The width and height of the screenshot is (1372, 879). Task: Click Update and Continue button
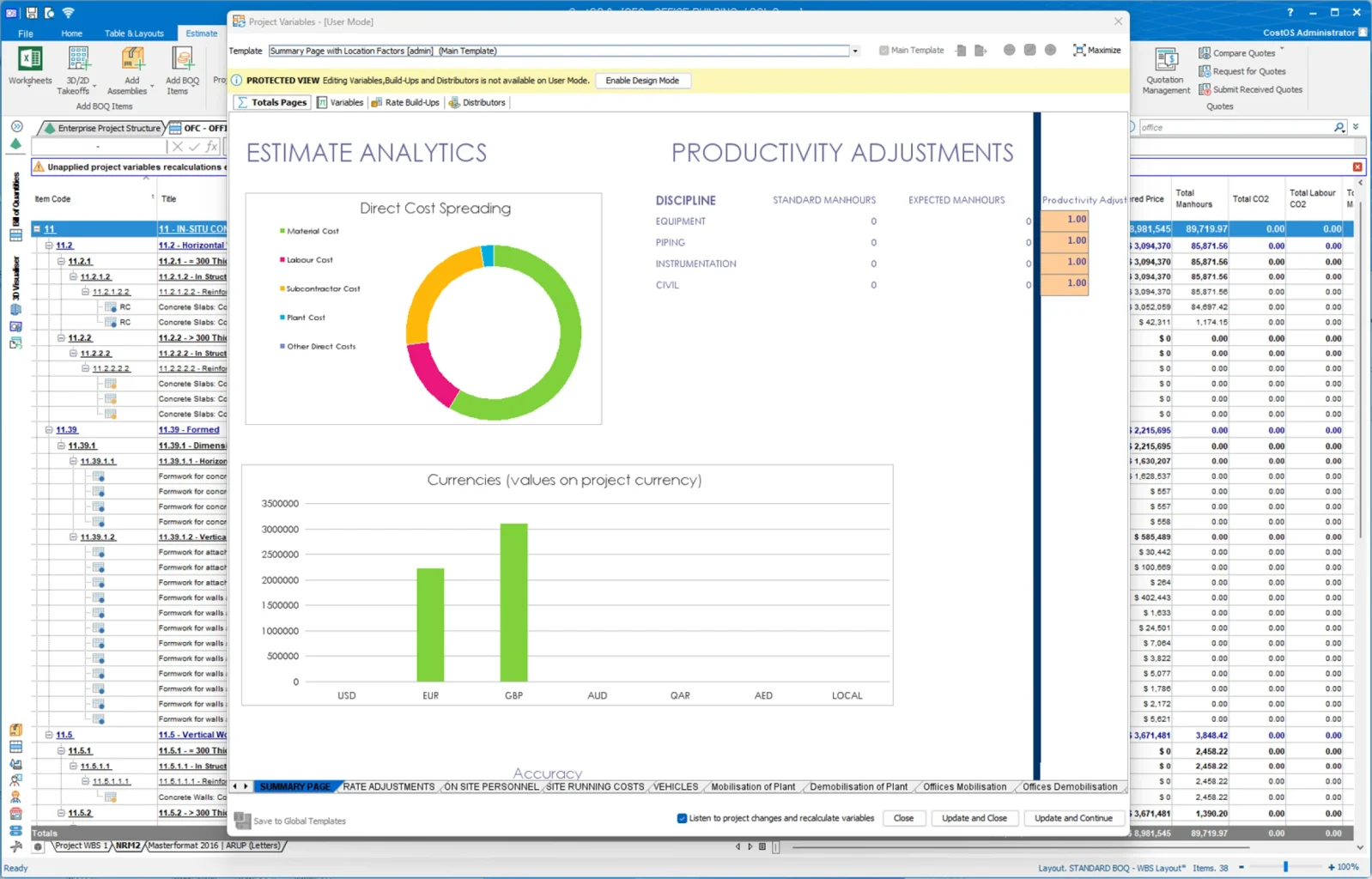coord(1073,818)
